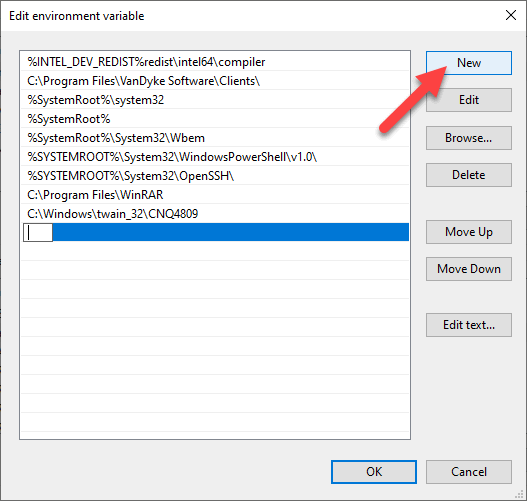This screenshot has width=527, height=501.
Task: Click the New button
Action: pos(469,63)
